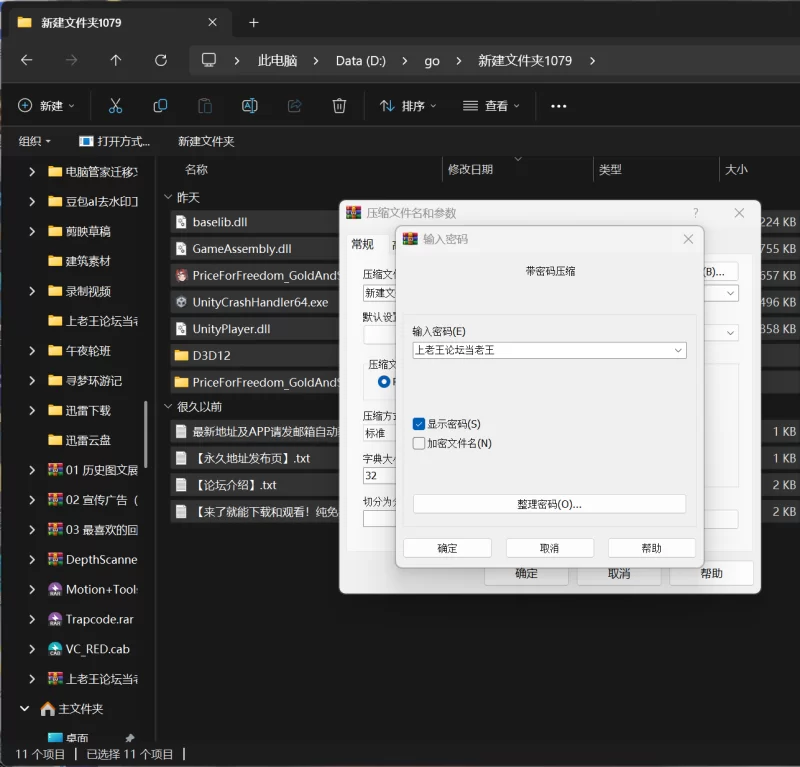Switch to the 常规 tab in archive dialog
Viewport: 800px width, 767px height.
[363, 244]
